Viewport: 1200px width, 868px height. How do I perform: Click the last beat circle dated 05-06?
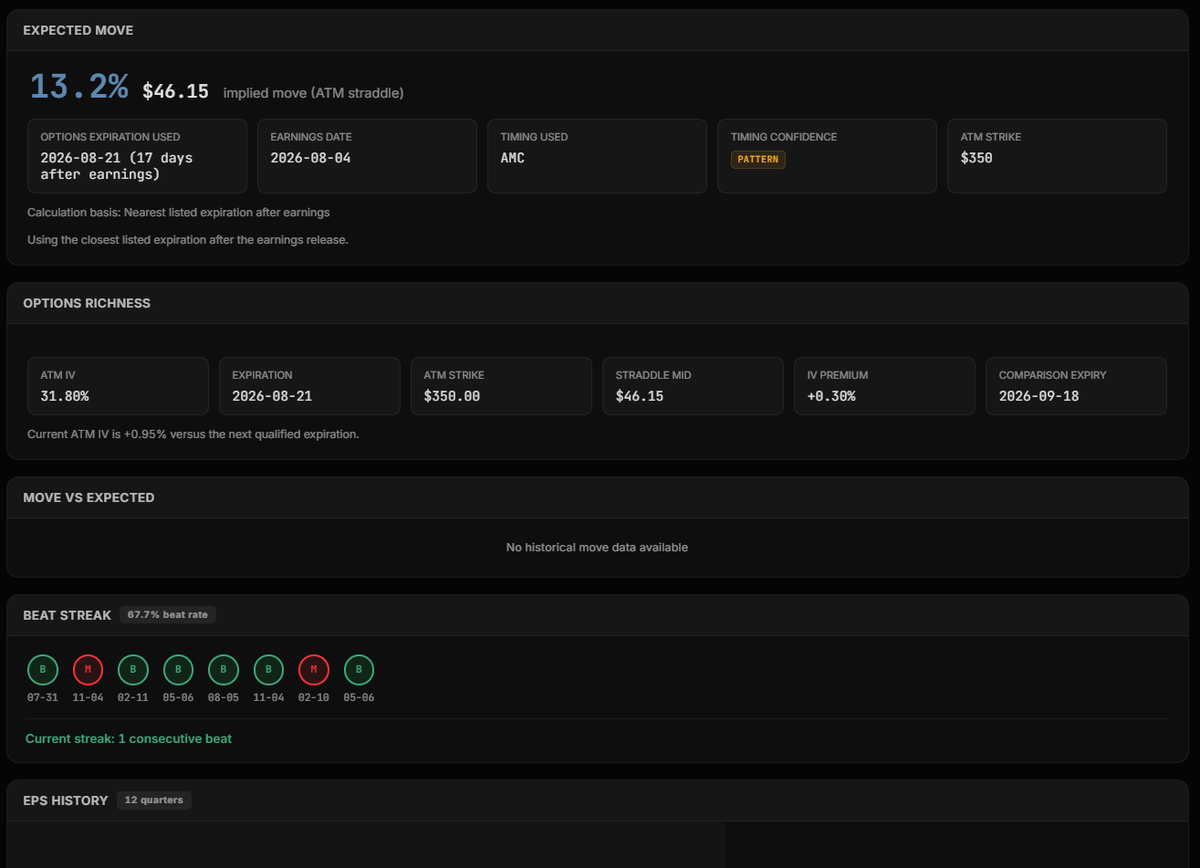coord(359,669)
